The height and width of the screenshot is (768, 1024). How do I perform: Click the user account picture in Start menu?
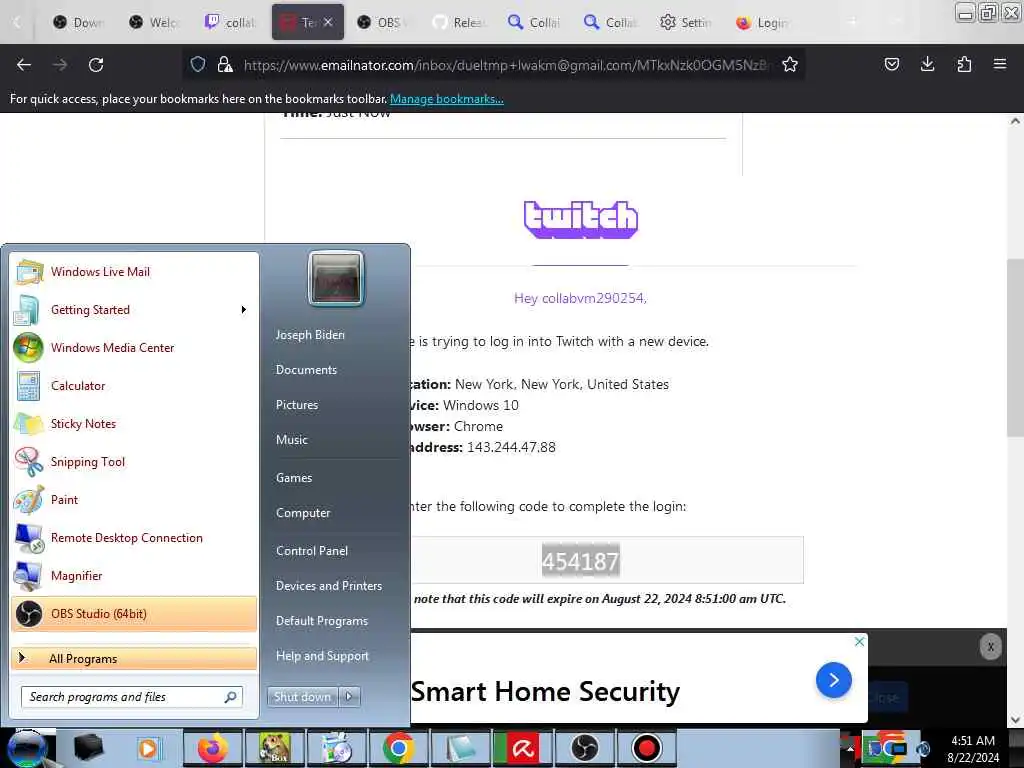tap(336, 278)
